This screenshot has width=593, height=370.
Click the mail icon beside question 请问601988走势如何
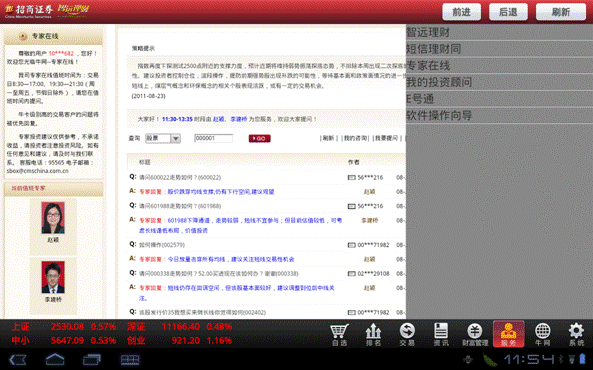pyautogui.click(x=351, y=206)
